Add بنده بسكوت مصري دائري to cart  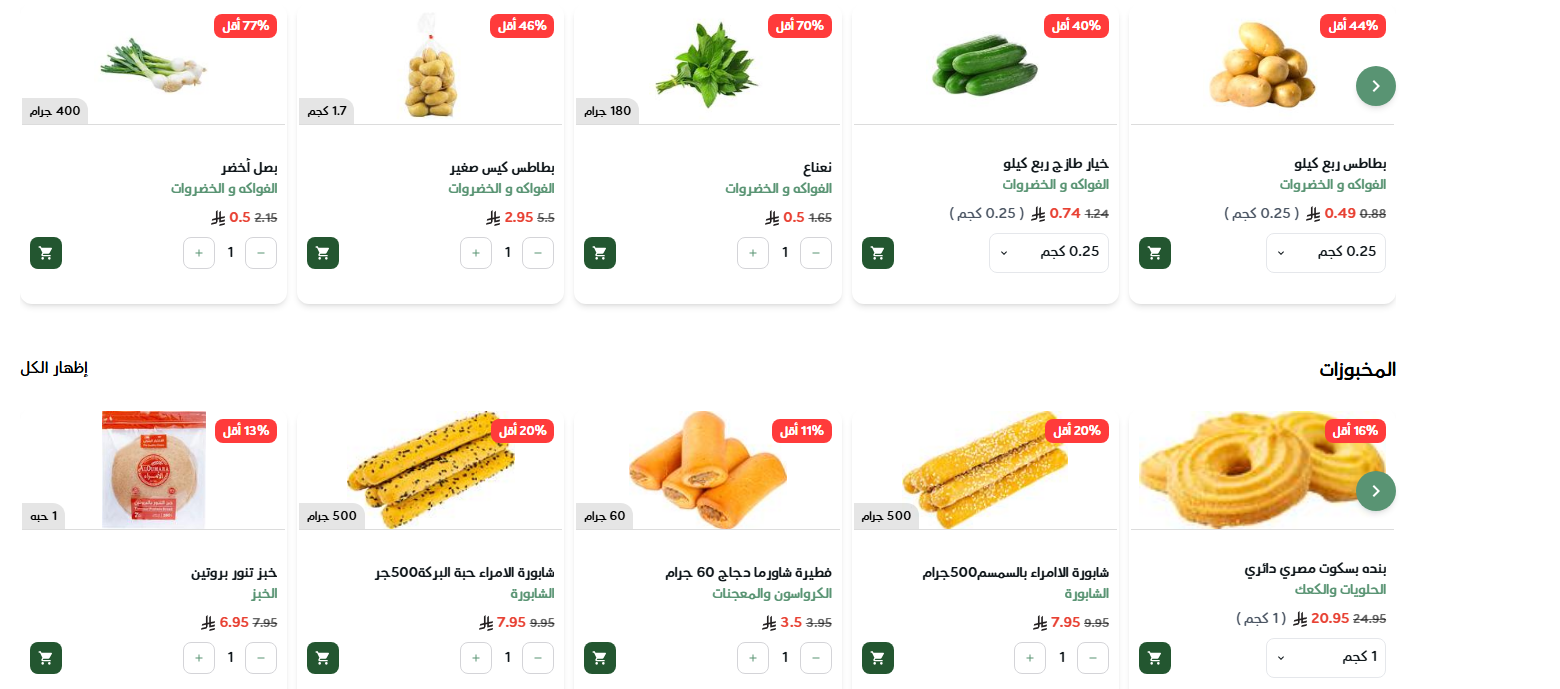pos(1155,658)
